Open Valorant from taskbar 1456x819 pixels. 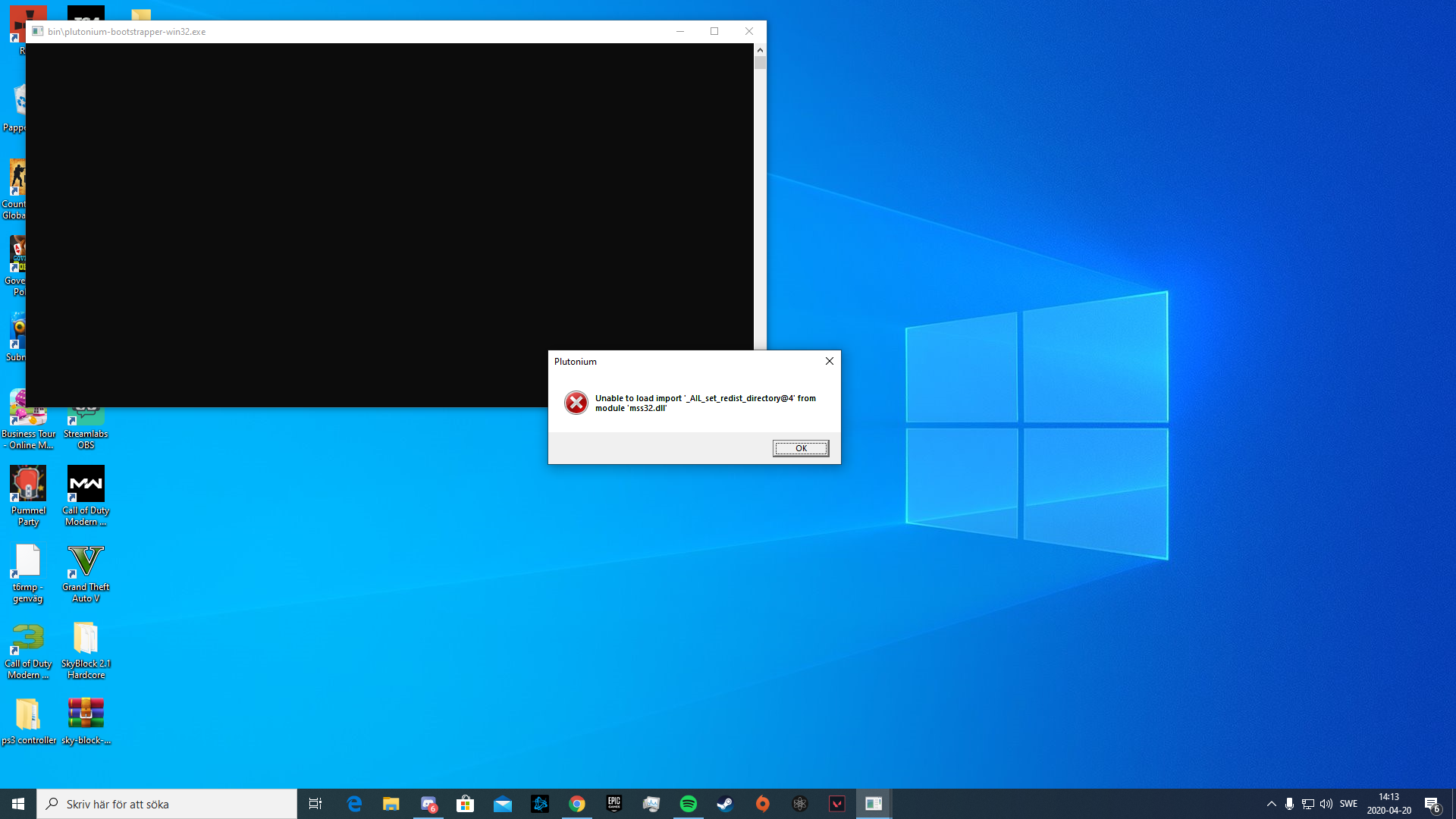click(x=837, y=804)
